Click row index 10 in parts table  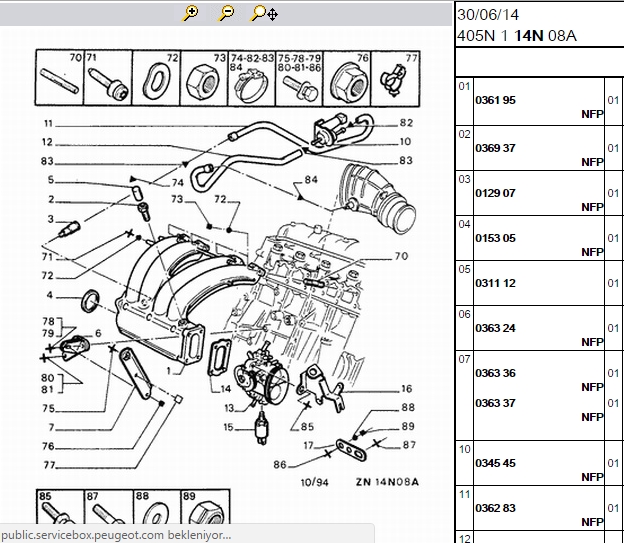point(464,449)
